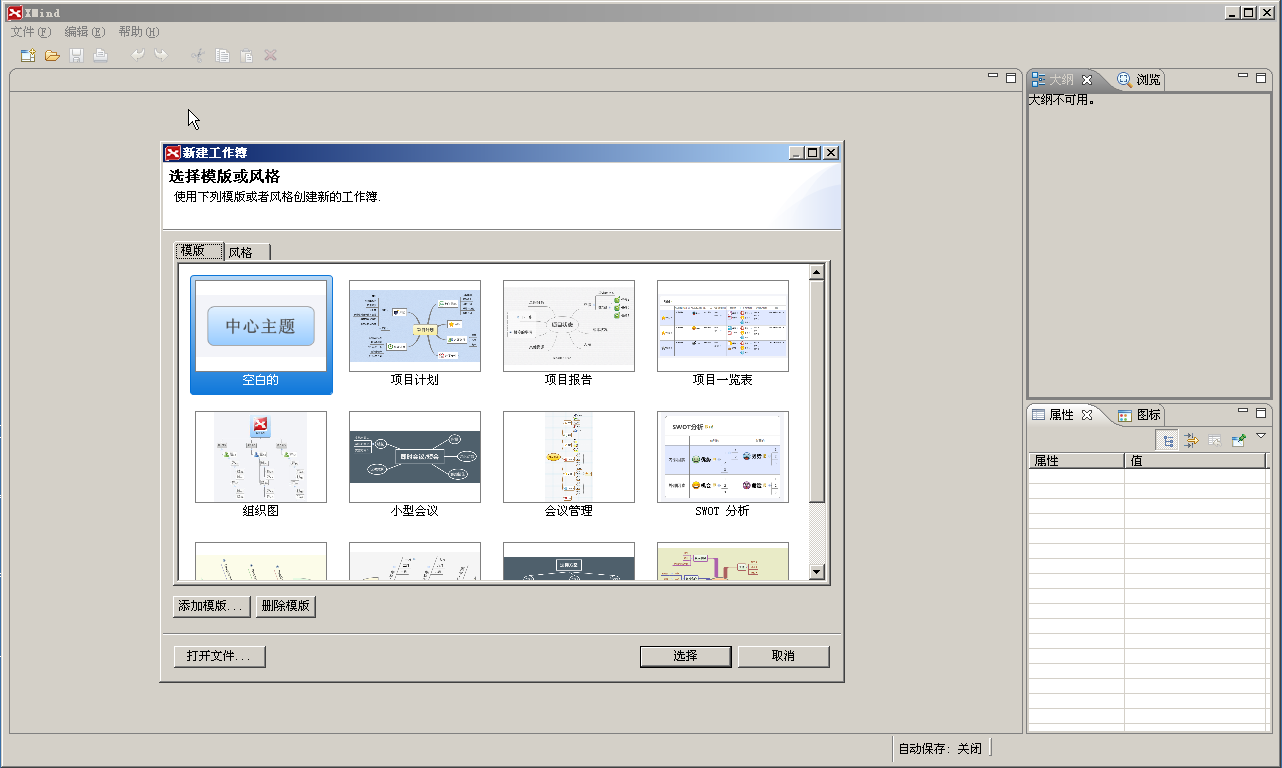Minimize the 大纲 outline panel
Viewport: 1282px width, 768px height.
pyautogui.click(x=1243, y=76)
